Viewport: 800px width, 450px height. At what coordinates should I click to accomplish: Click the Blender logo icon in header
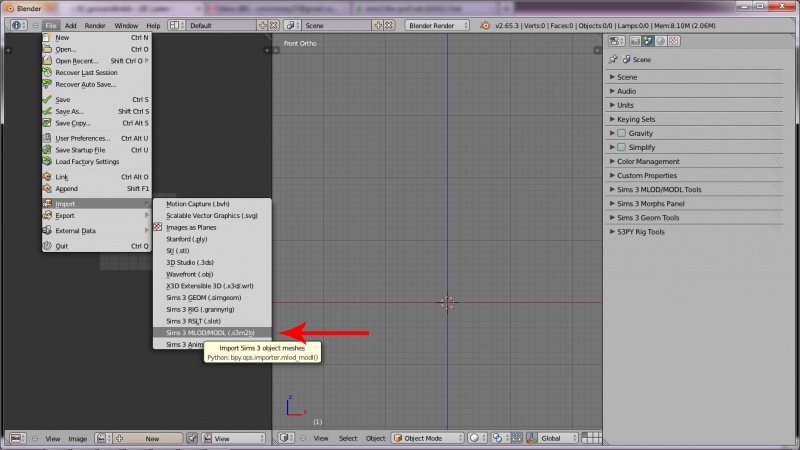(x=485, y=25)
